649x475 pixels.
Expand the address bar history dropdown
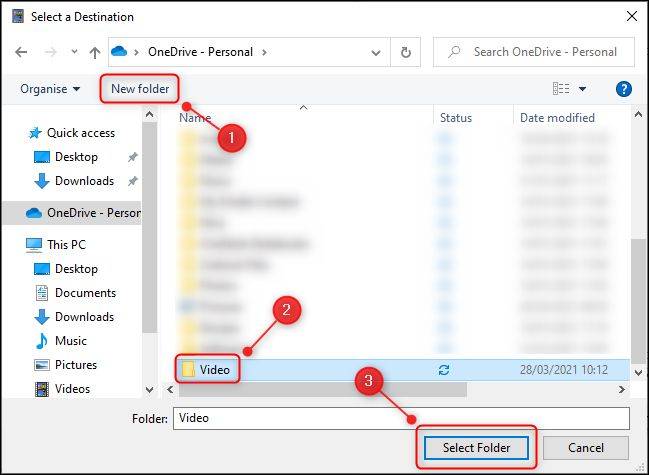tap(376, 53)
